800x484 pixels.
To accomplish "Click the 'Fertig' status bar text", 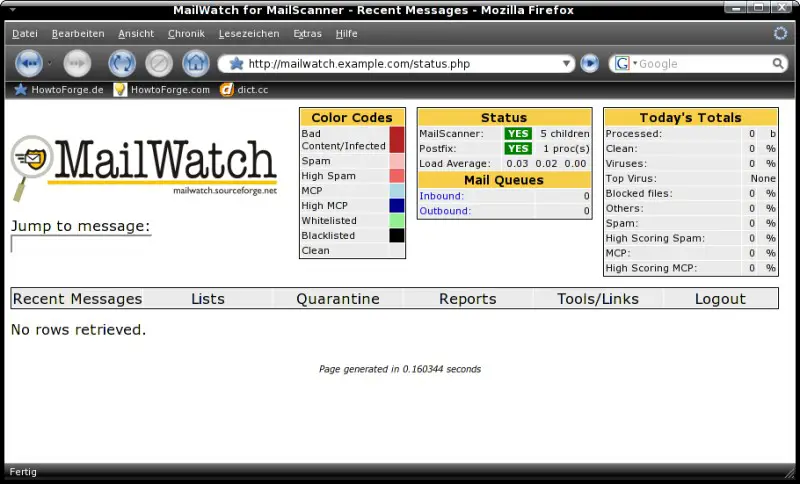I will point(23,472).
